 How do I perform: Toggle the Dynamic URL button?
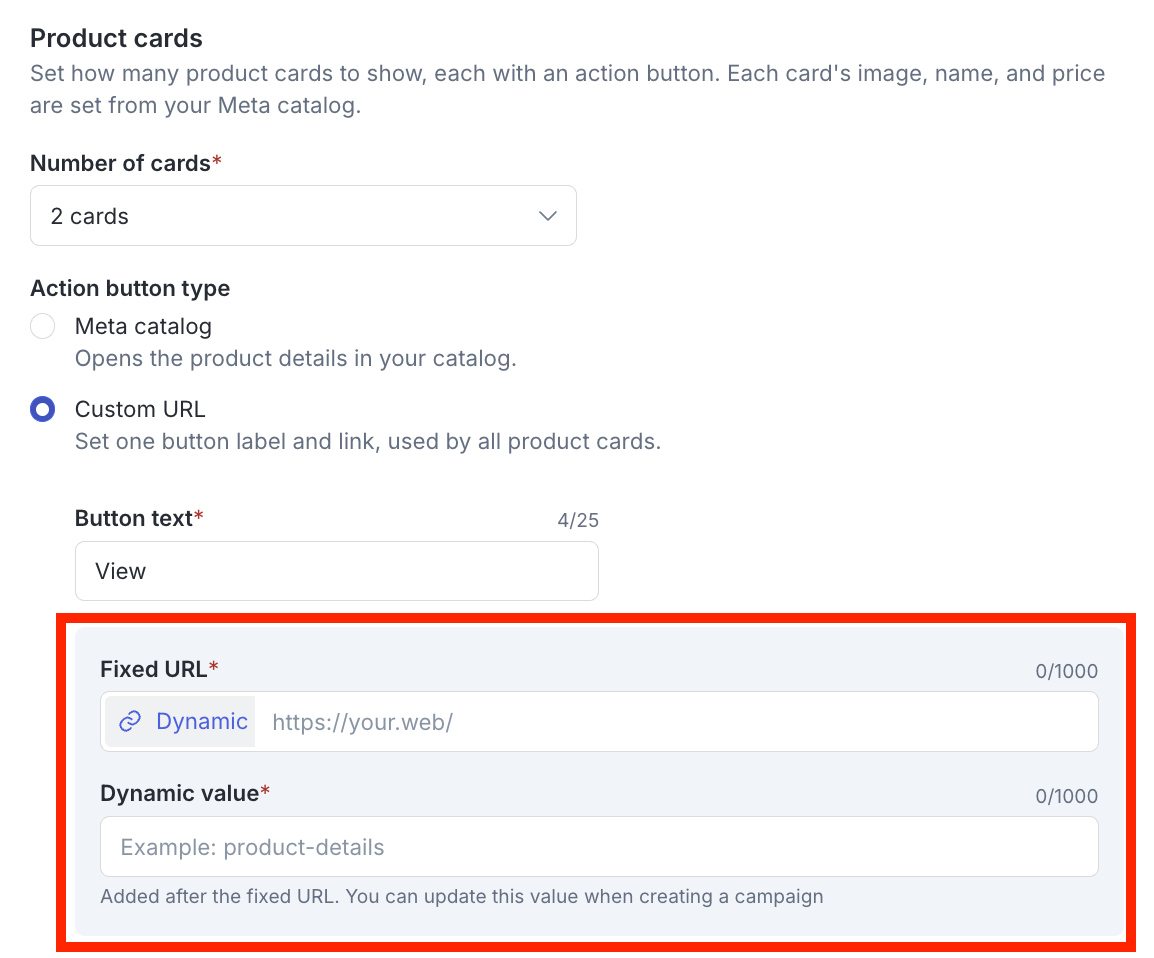pos(181,721)
